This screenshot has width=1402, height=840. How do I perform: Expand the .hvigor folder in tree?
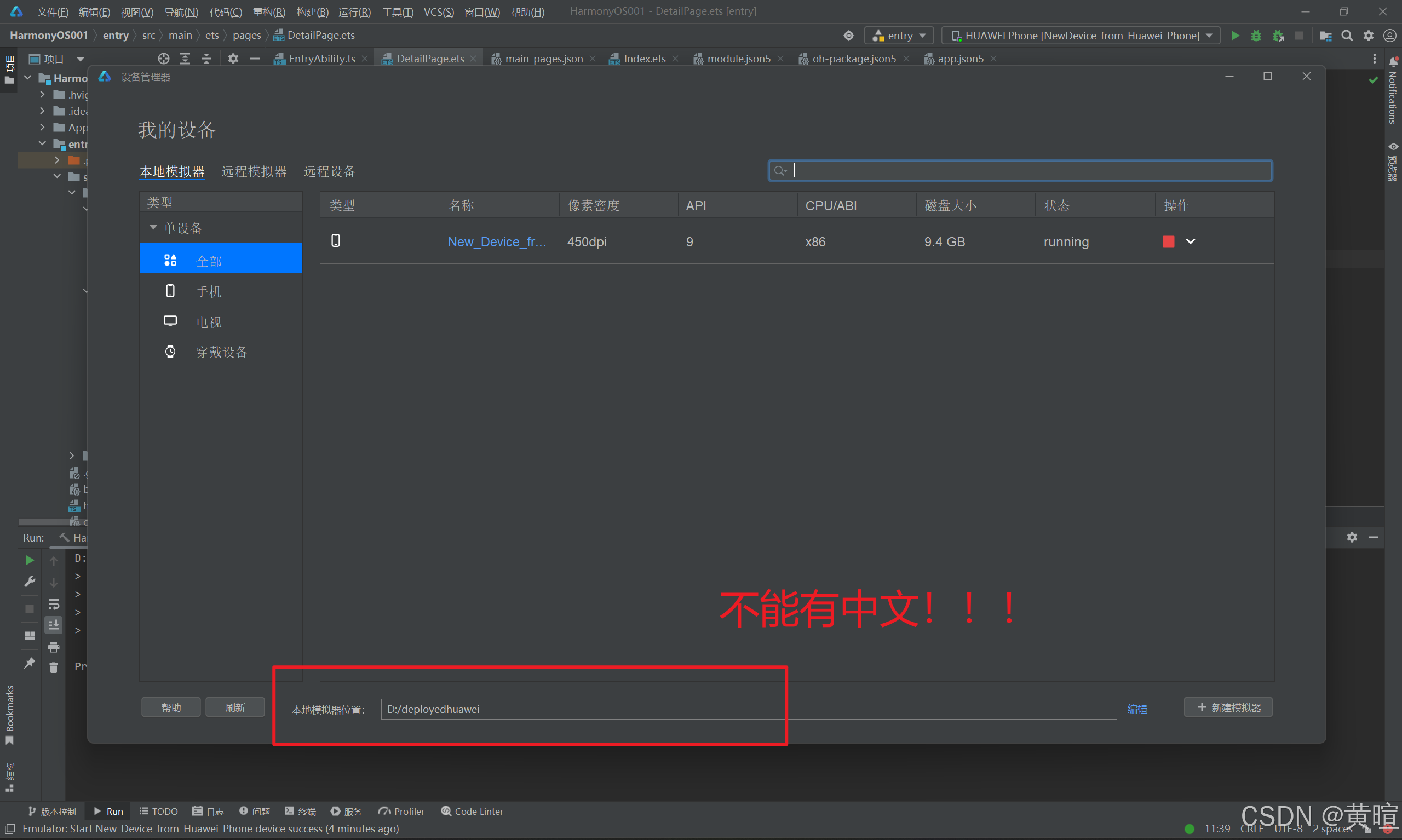43,95
